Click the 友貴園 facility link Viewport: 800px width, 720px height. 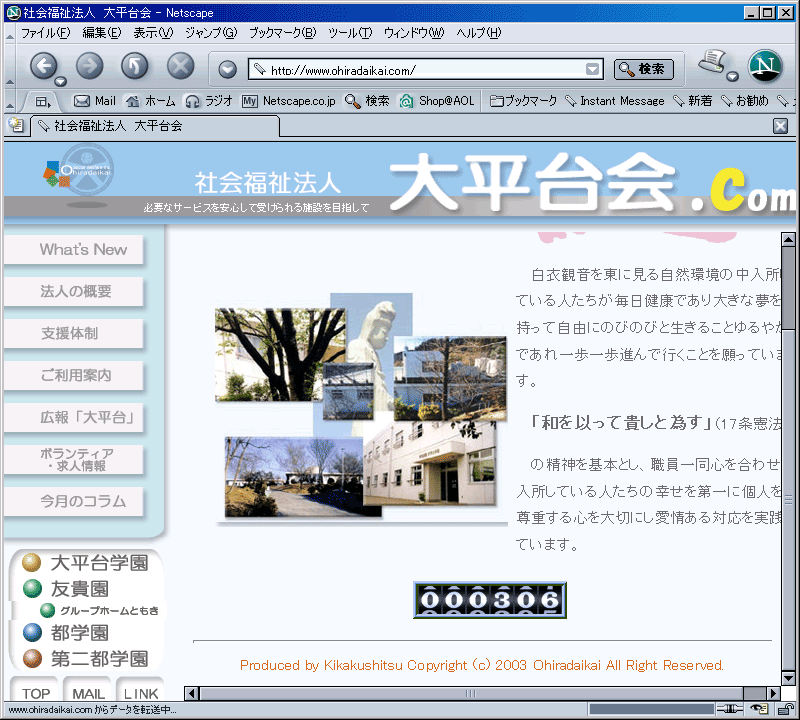(66, 588)
